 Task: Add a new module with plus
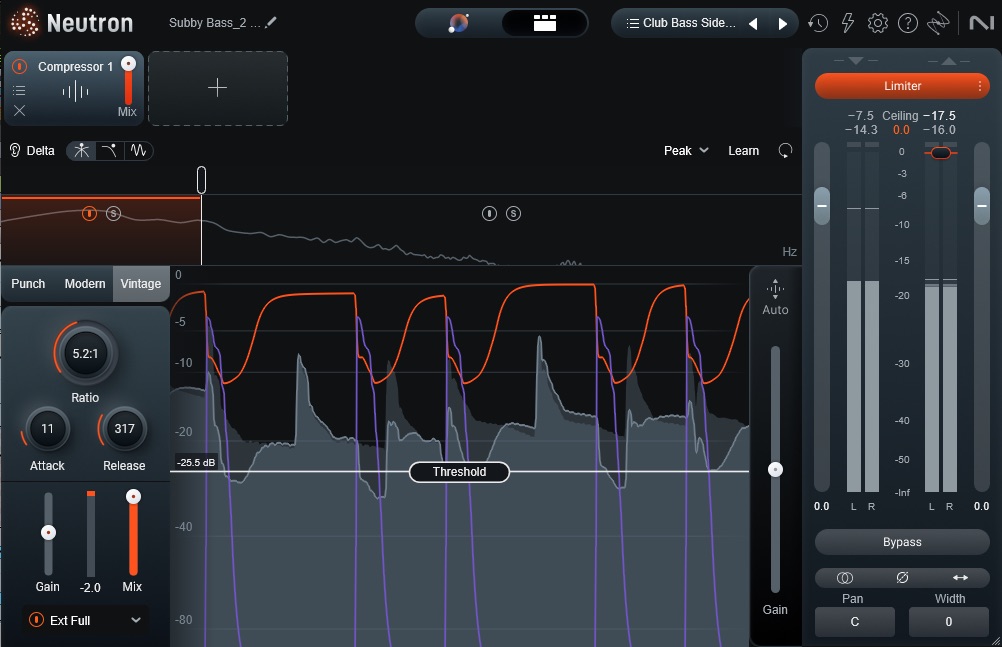point(217,88)
